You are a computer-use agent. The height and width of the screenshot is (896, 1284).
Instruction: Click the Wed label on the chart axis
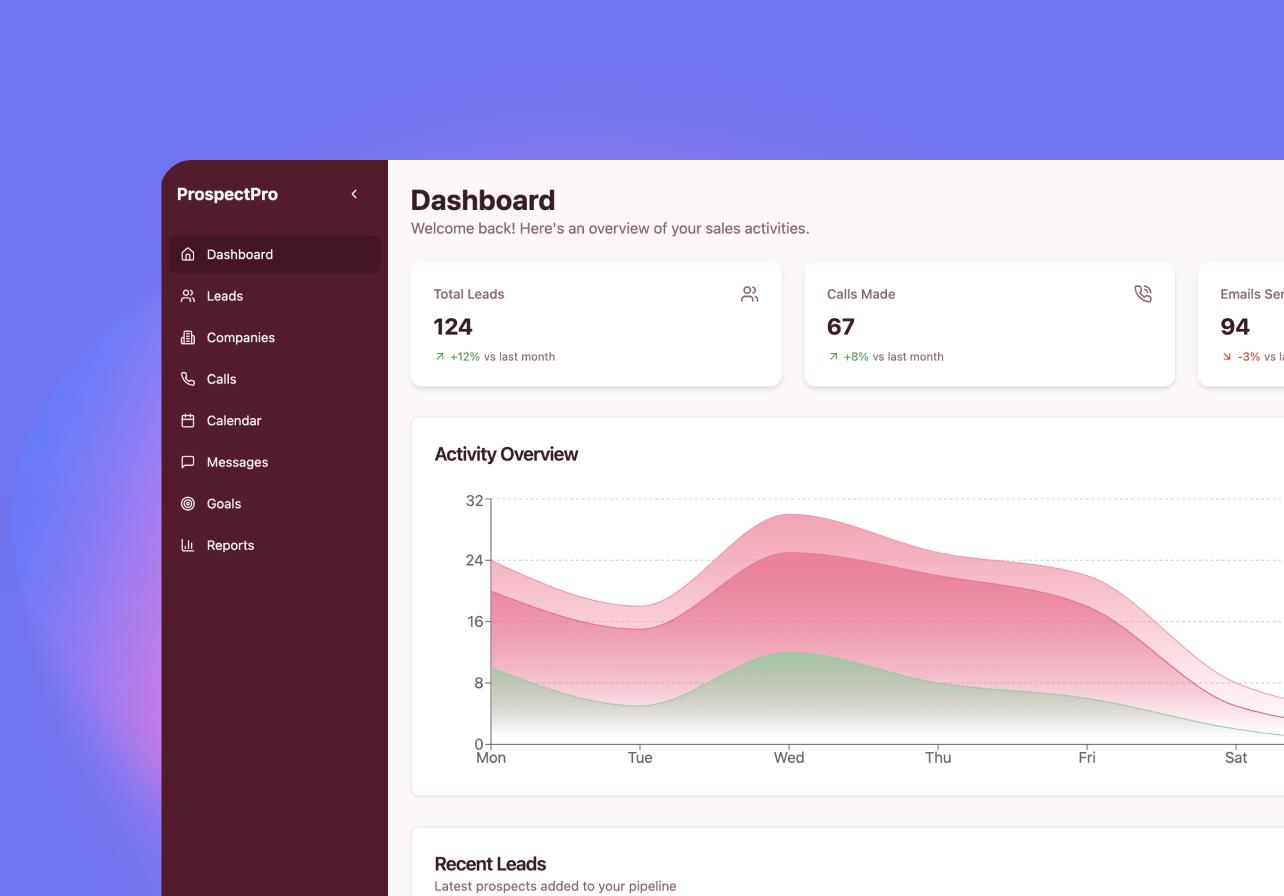(x=790, y=757)
